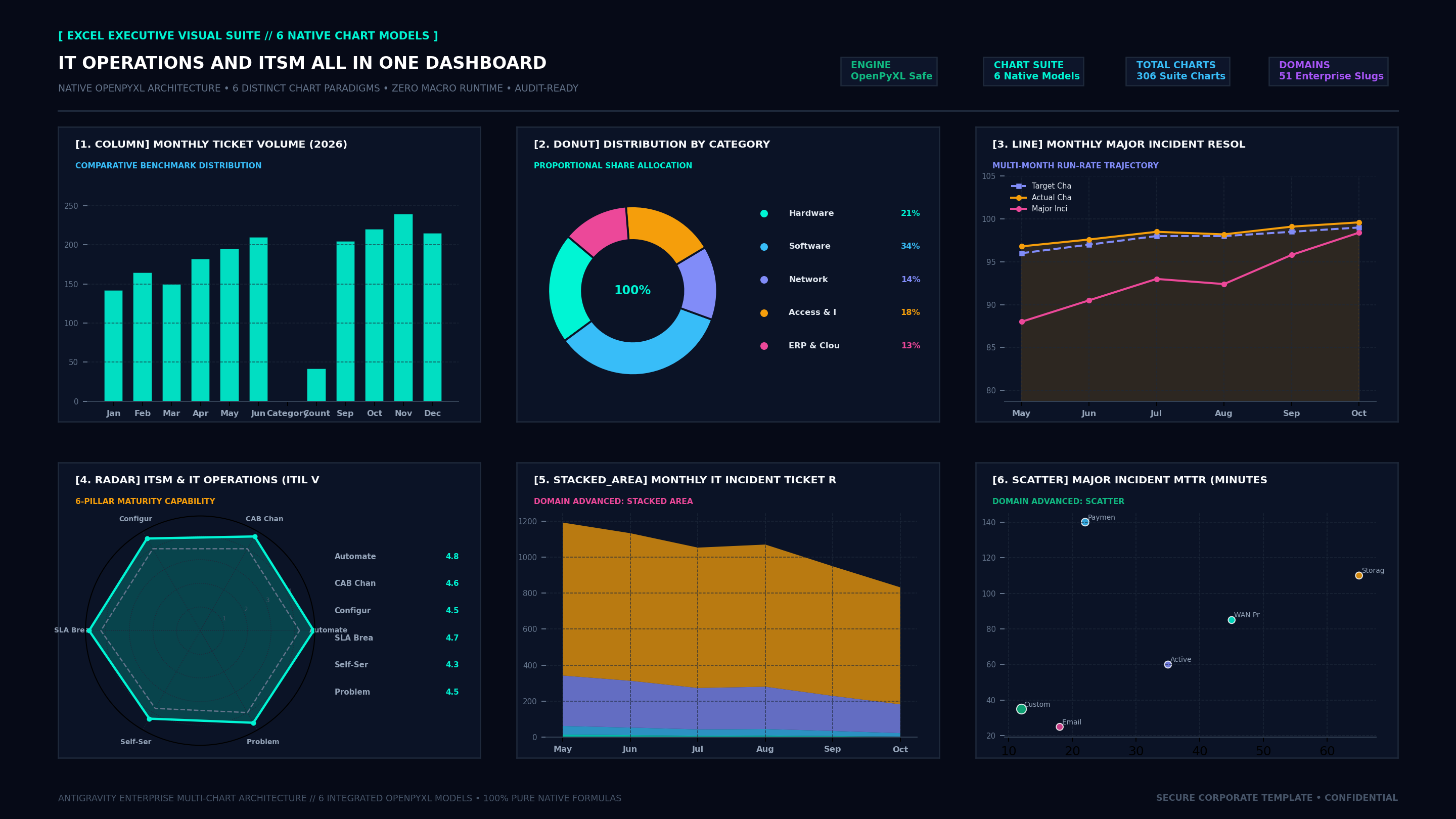Click the '6-PILLAR MATURITY CAPABILITY' subtitle

tap(145, 502)
